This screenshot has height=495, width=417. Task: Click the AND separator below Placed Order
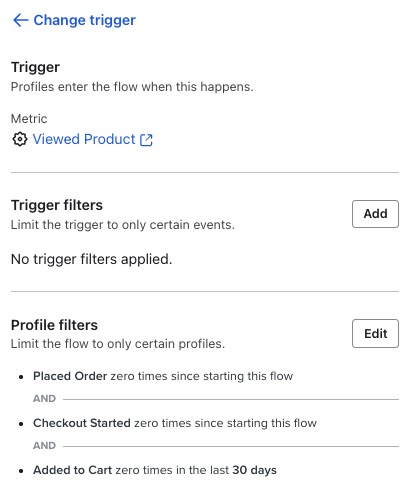44,399
